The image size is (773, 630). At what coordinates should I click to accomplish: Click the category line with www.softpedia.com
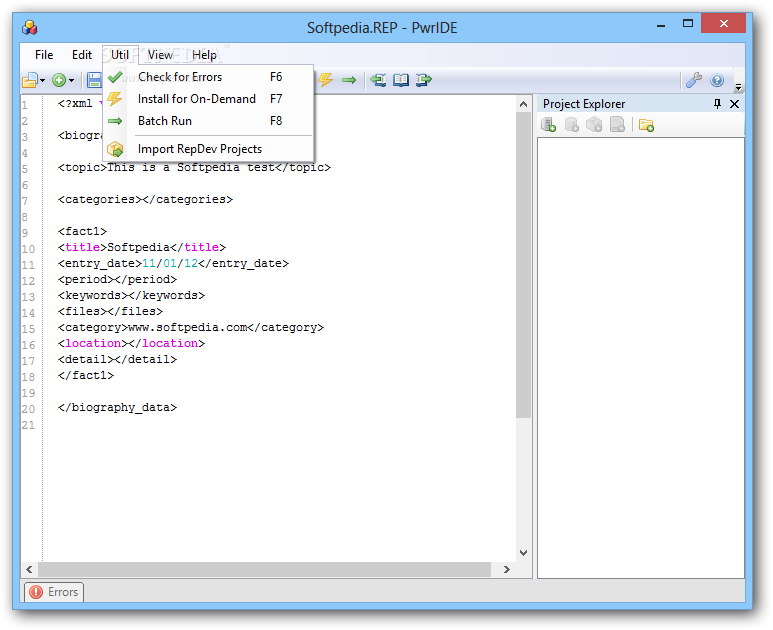pyautogui.click(x=191, y=327)
